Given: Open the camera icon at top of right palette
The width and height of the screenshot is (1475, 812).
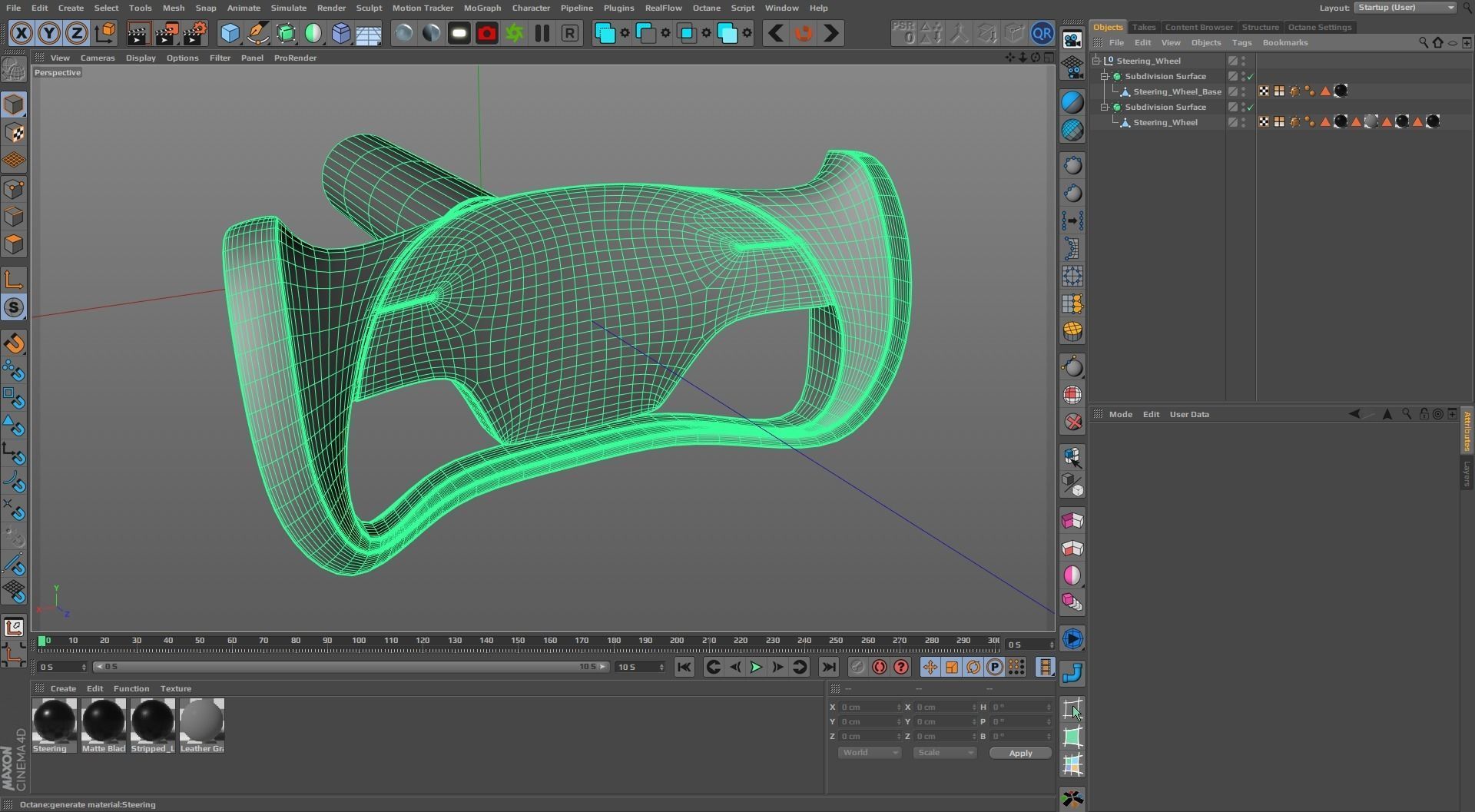Looking at the screenshot, I should click(x=1072, y=39).
